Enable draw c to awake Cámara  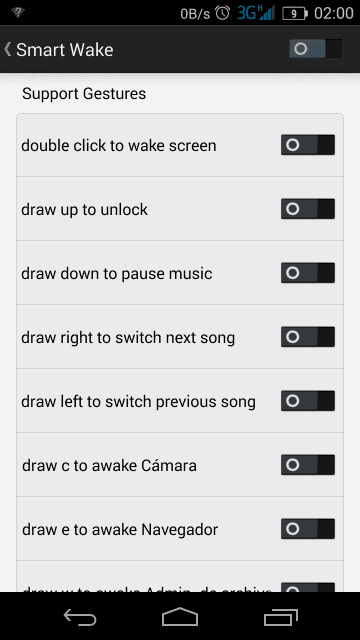click(x=308, y=465)
